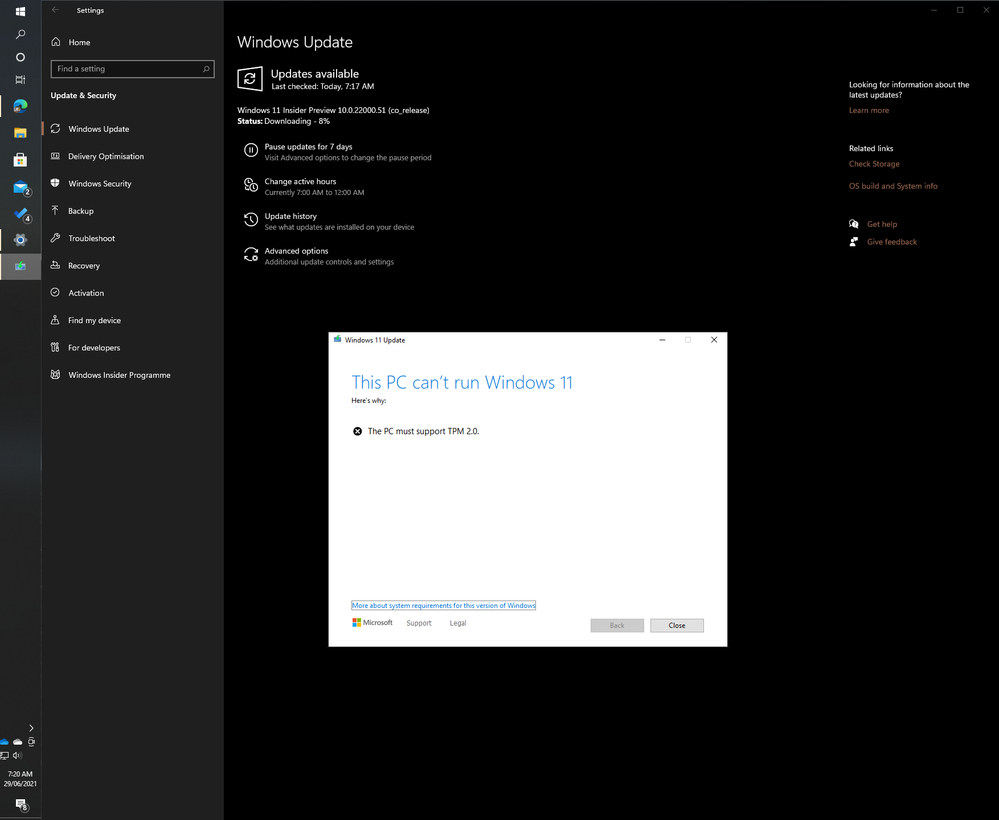The image size is (999, 820).
Task: Select Windows Update in sidebar
Action: click(x=133, y=129)
